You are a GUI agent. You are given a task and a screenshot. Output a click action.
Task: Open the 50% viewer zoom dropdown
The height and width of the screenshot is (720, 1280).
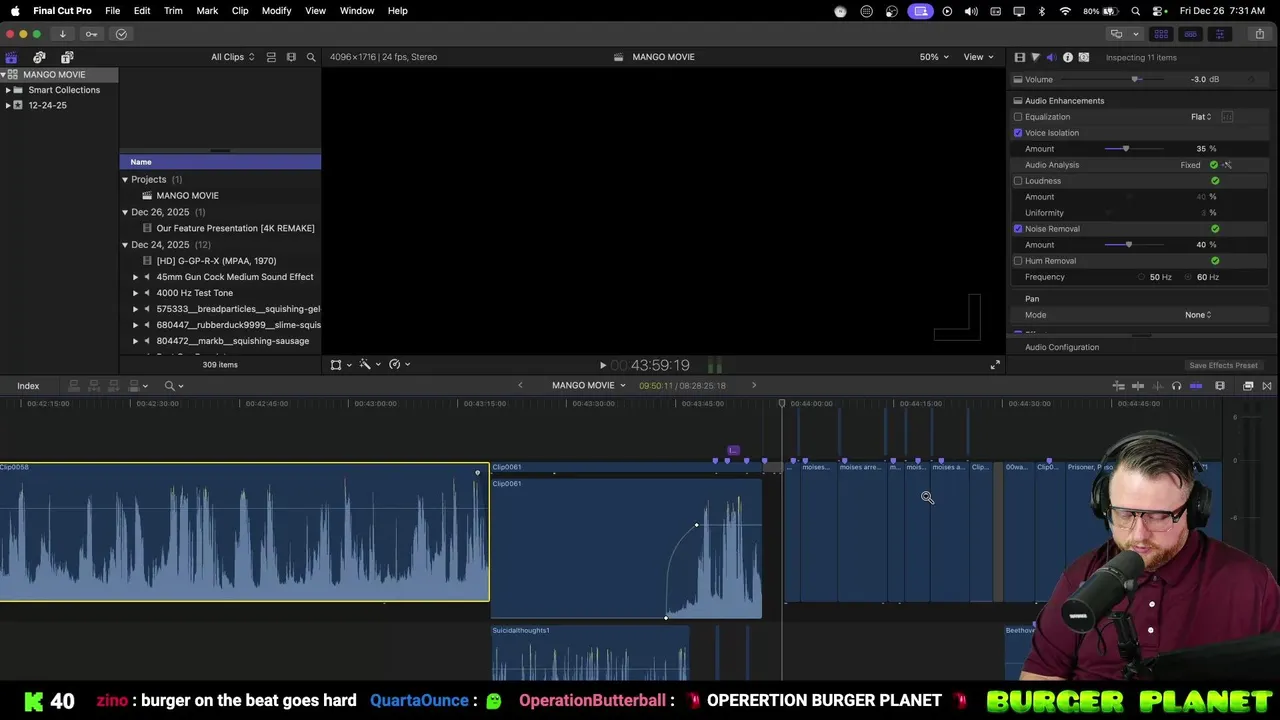point(933,57)
